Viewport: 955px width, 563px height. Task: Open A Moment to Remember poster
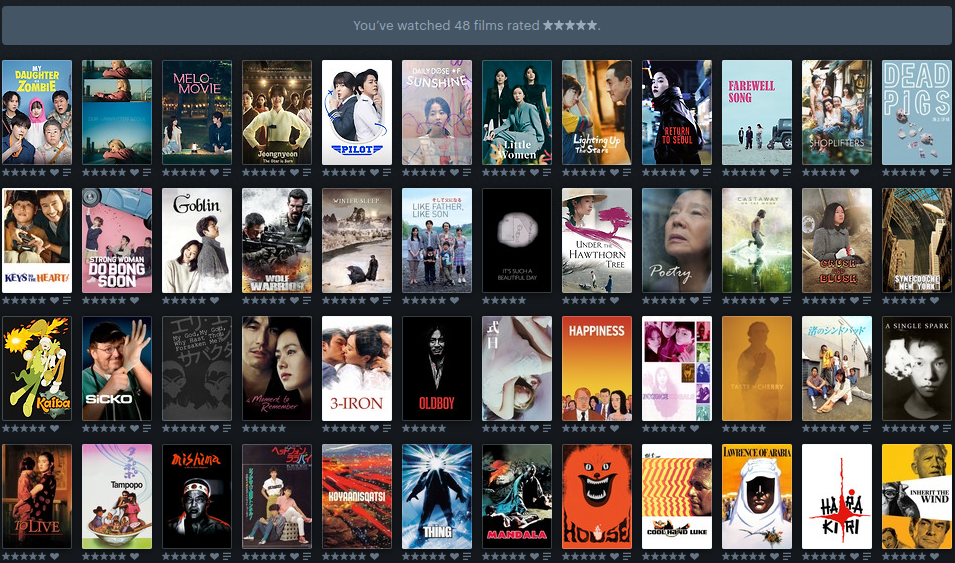(x=277, y=368)
